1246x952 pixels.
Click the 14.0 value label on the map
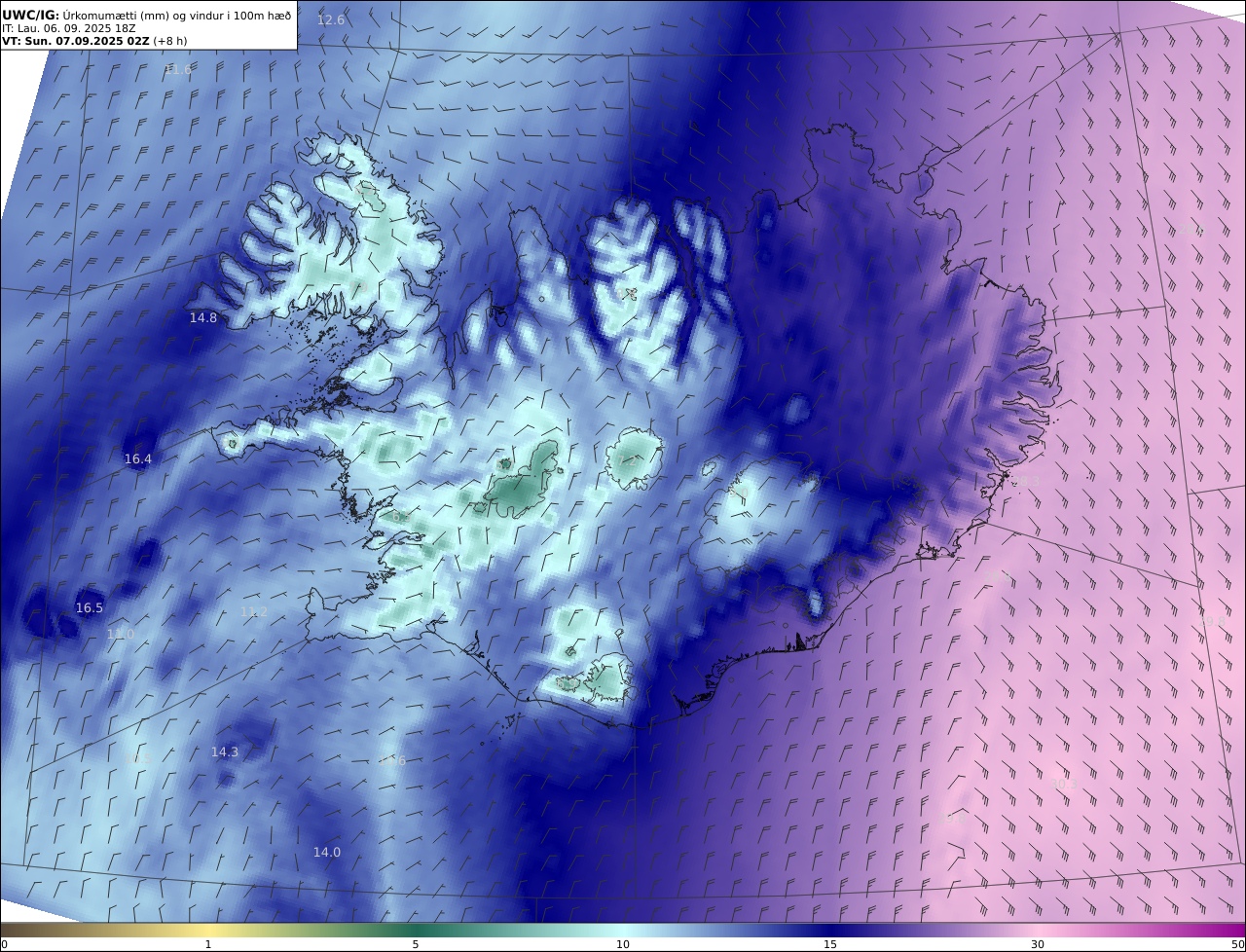coord(327,852)
